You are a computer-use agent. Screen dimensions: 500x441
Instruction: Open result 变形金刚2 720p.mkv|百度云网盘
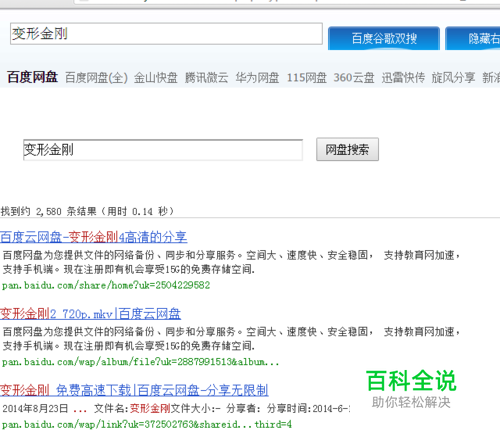pyautogui.click(x=90, y=314)
